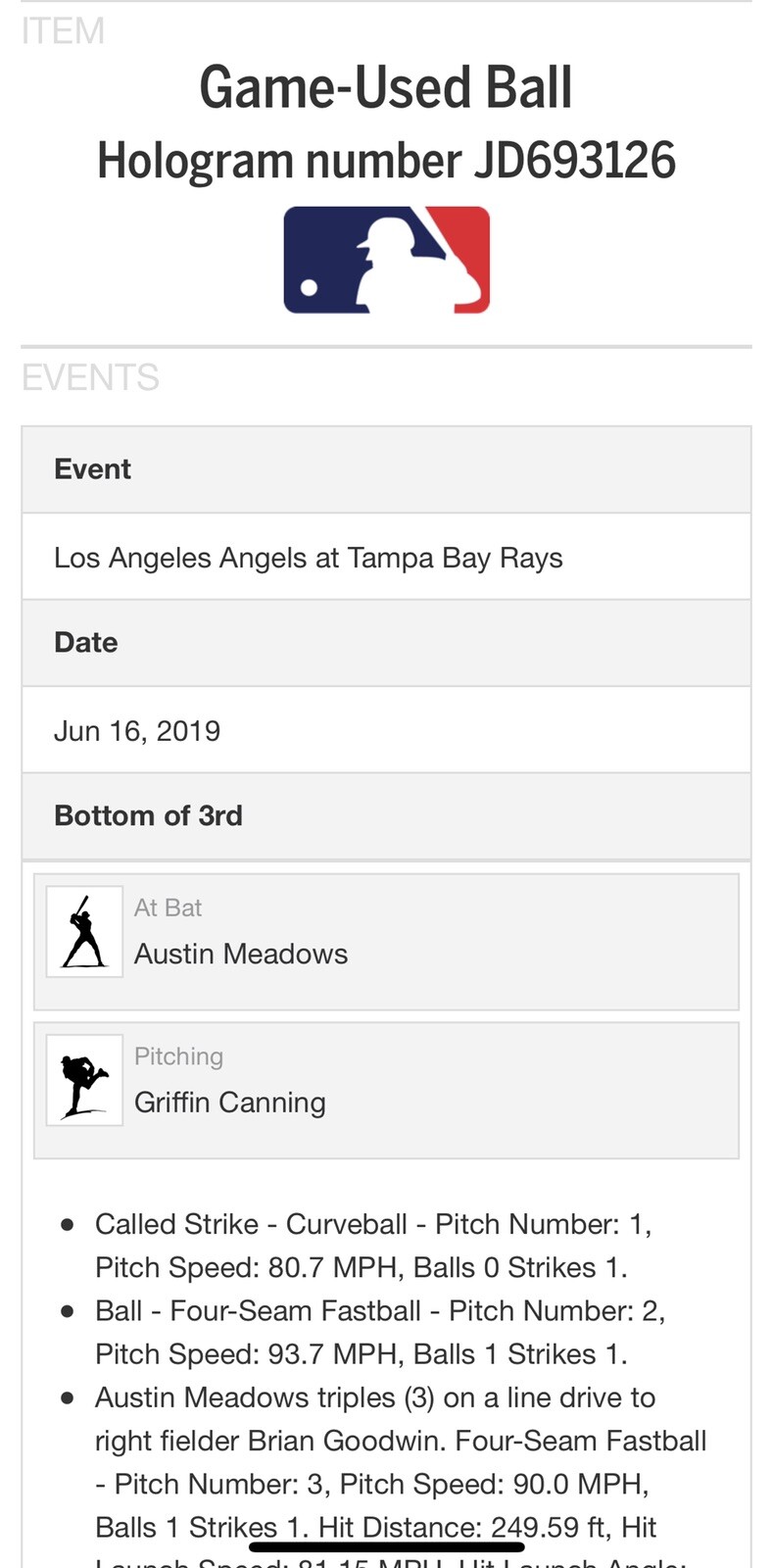Tap the Jun 16, 2019 date value
Screen dimensions: 772x1568
[137, 731]
